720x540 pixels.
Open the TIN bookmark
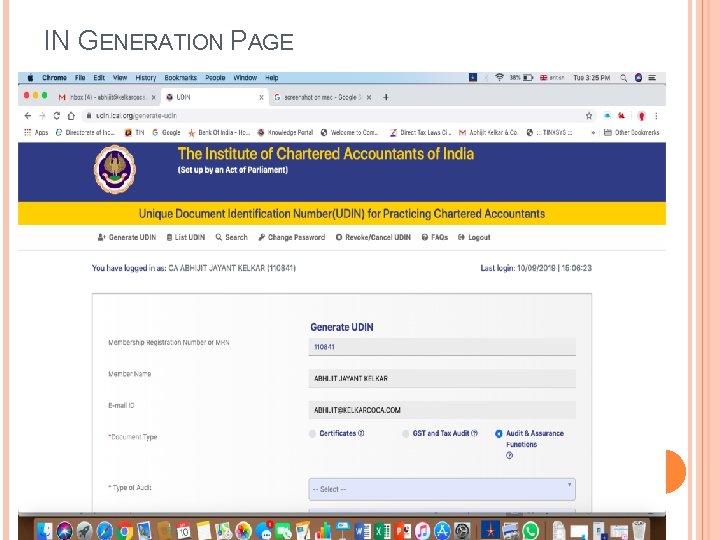point(135,132)
